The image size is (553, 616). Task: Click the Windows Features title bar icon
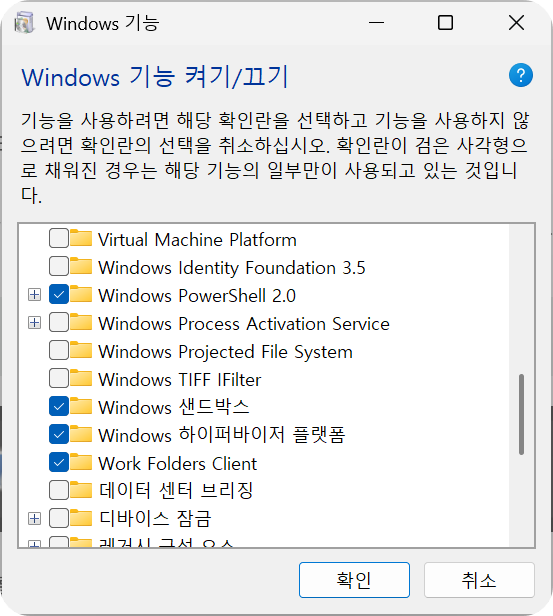click(x=24, y=22)
